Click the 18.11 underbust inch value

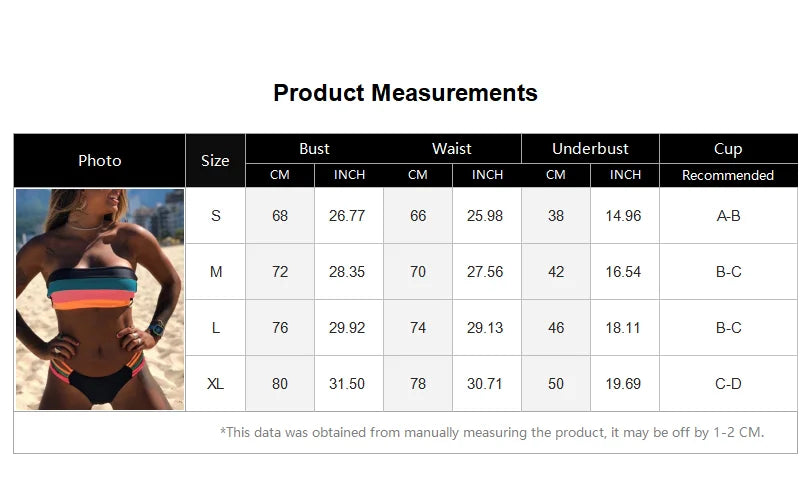click(624, 327)
